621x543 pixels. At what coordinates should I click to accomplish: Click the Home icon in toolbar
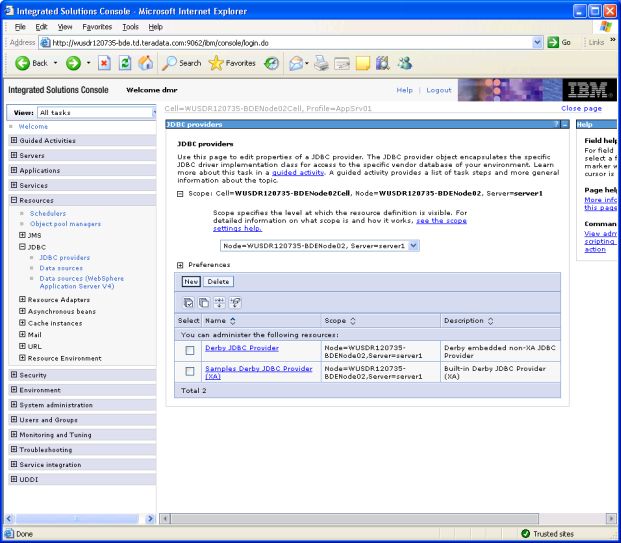click(x=146, y=63)
